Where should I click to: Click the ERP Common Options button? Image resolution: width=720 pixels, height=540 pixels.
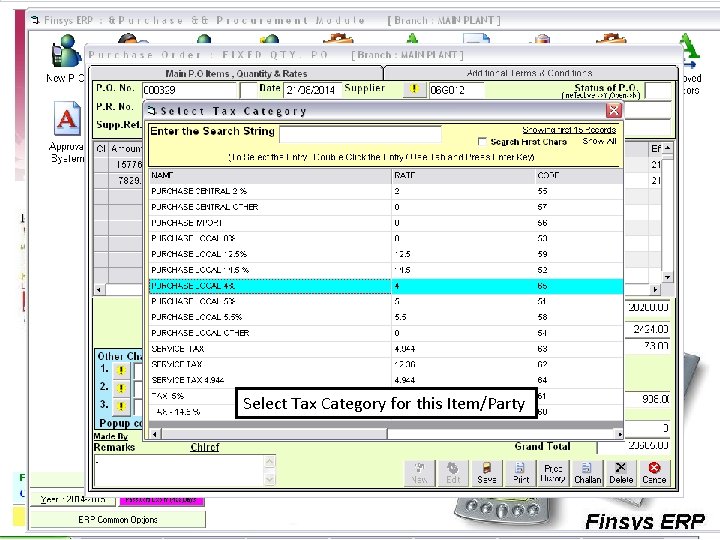click(x=118, y=519)
